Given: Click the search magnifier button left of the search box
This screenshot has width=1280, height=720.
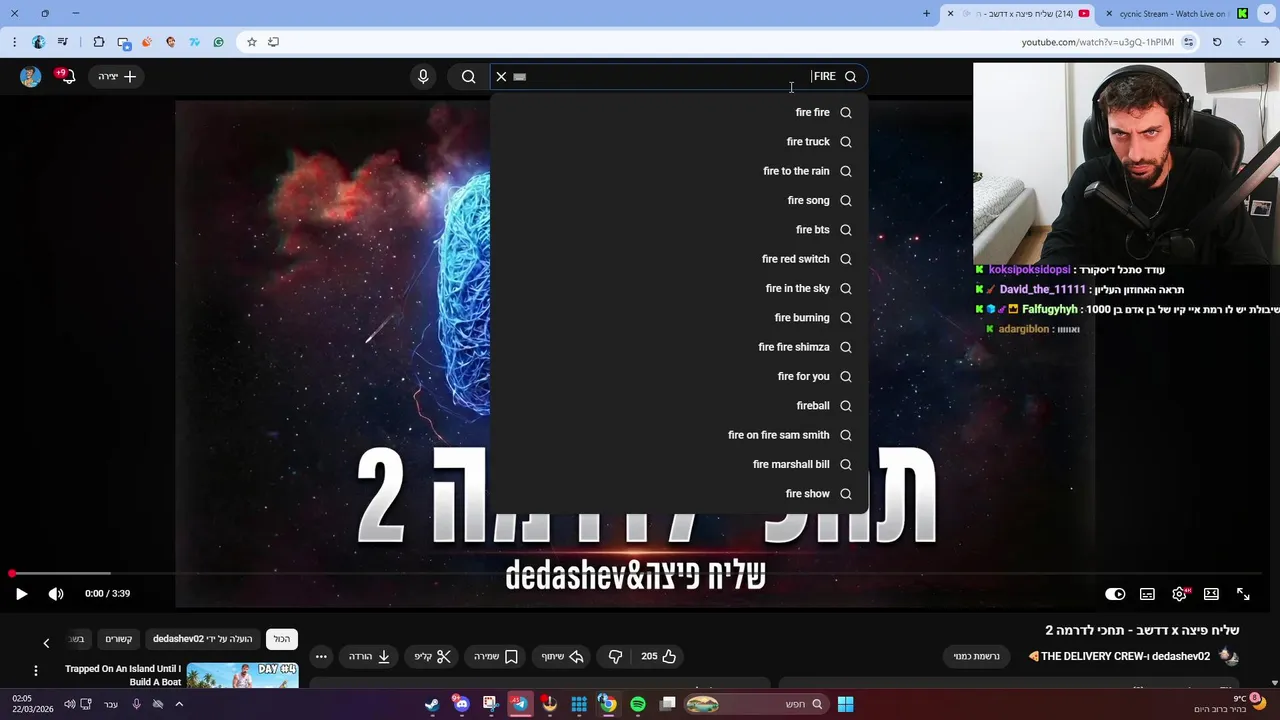Looking at the screenshot, I should (x=468, y=76).
